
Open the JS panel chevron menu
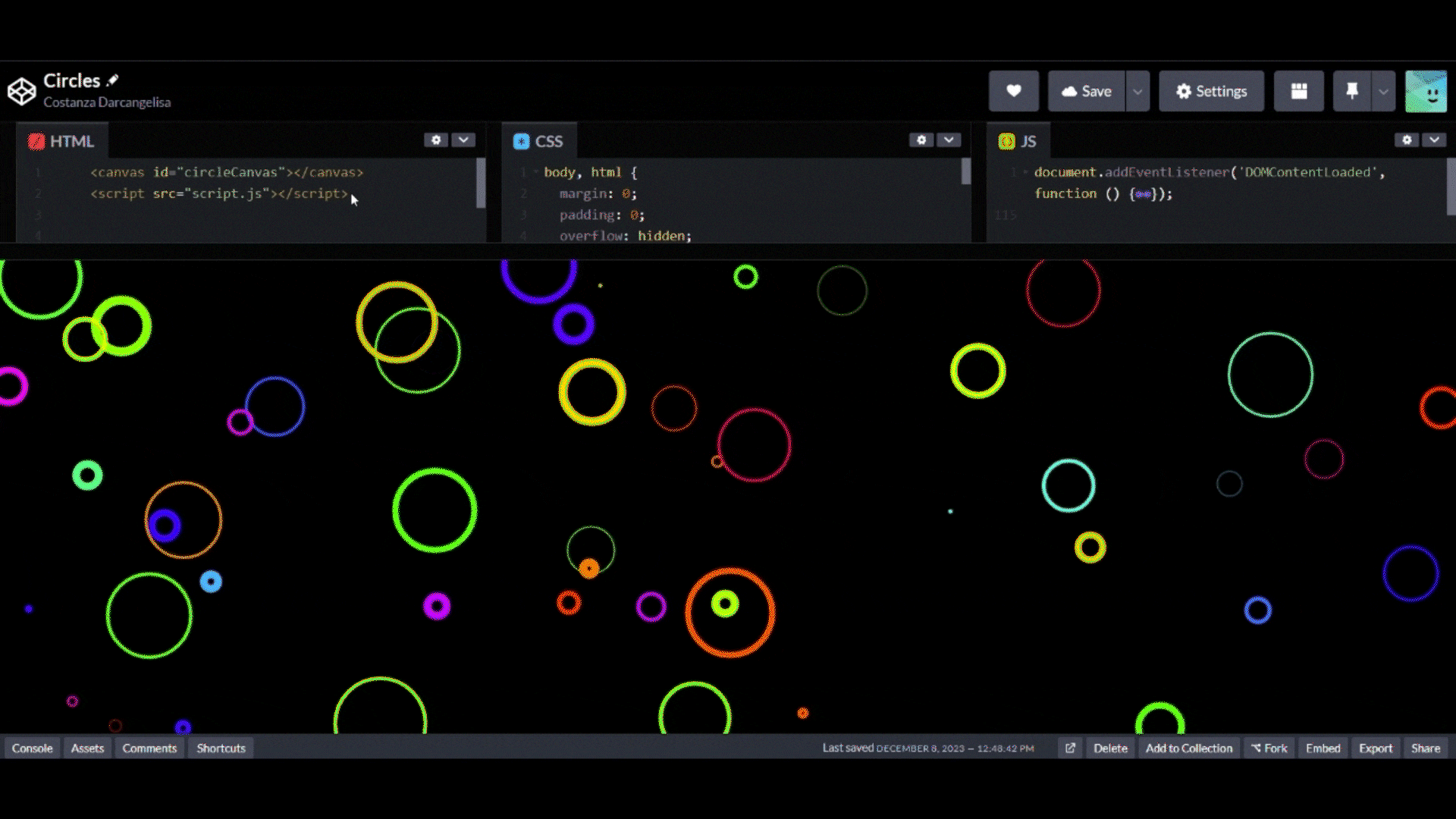1434,140
